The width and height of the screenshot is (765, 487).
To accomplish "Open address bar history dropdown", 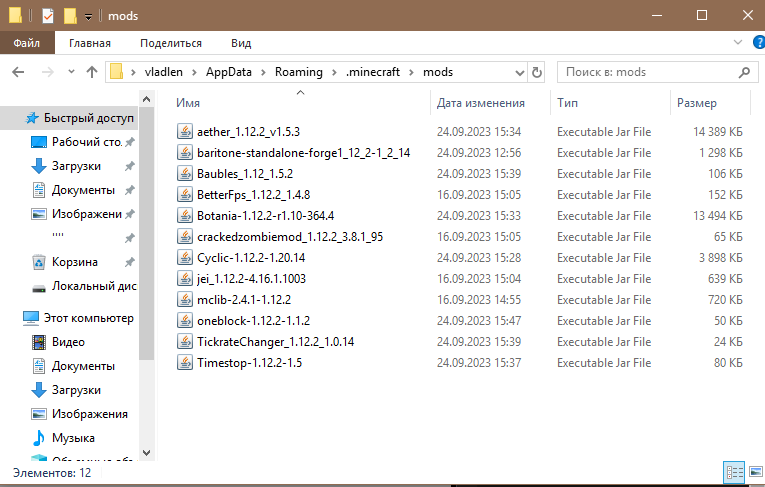I will tap(520, 73).
